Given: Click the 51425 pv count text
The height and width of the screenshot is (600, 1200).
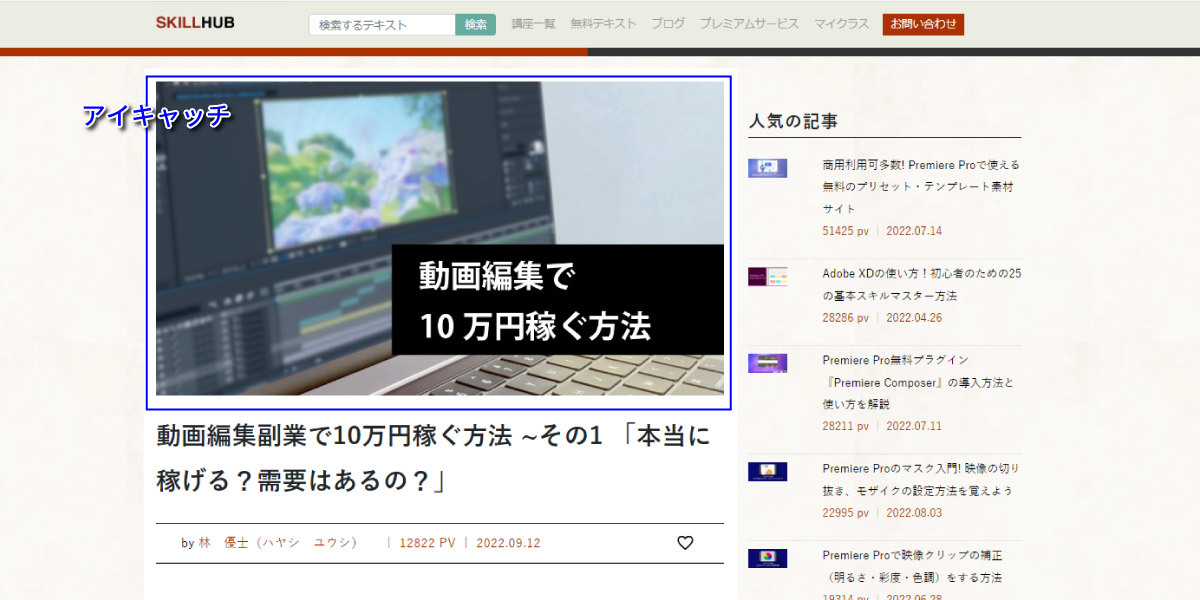Looking at the screenshot, I should (x=846, y=231).
